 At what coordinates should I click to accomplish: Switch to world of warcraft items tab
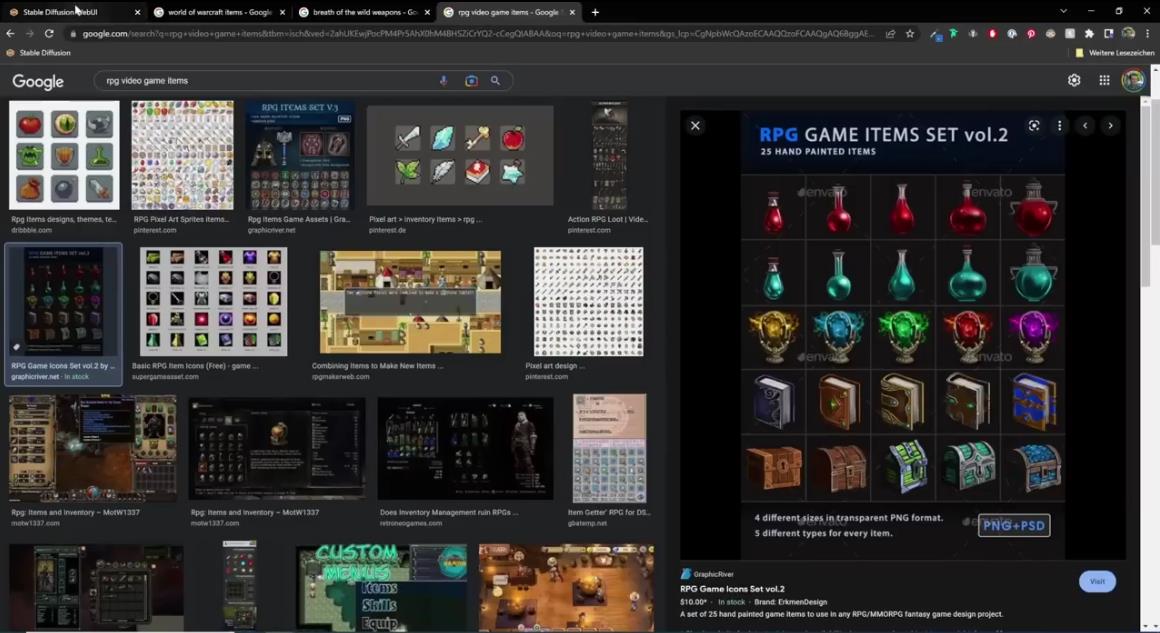(x=220, y=12)
